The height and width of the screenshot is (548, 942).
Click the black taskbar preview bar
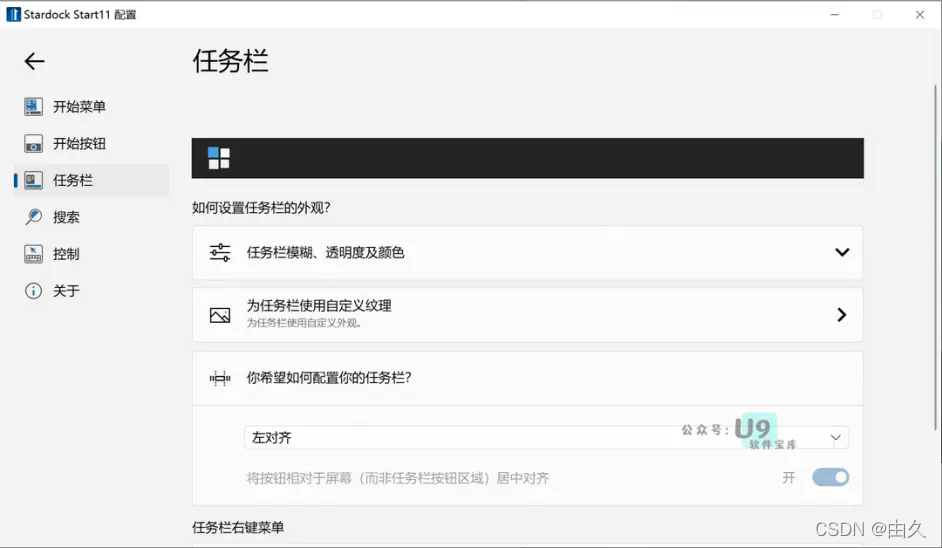pos(527,158)
